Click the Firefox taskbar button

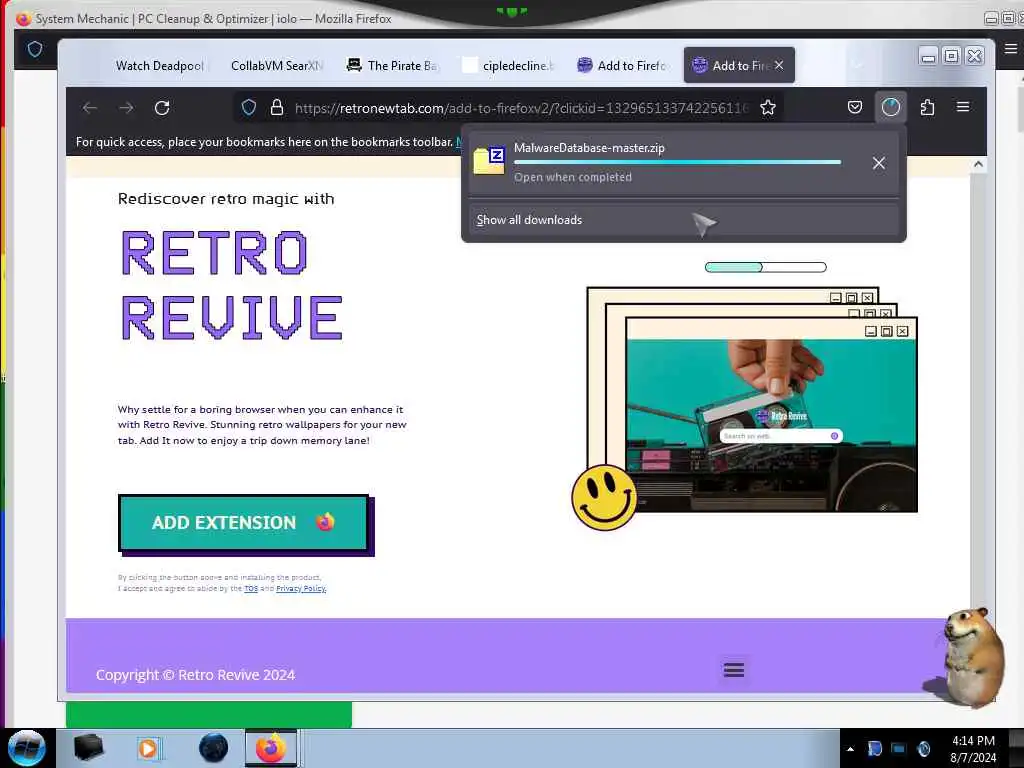click(x=271, y=748)
